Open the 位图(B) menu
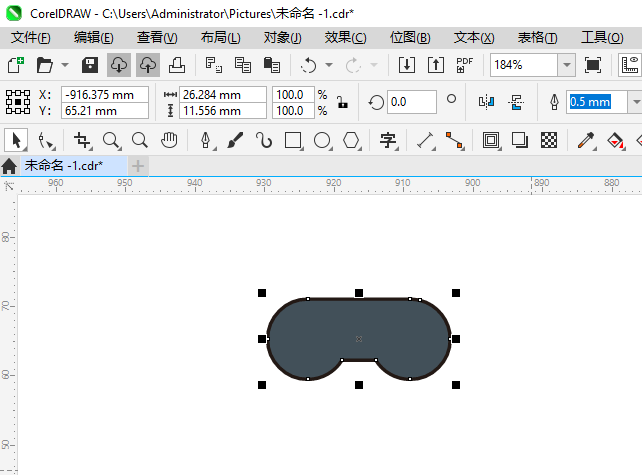 point(410,38)
